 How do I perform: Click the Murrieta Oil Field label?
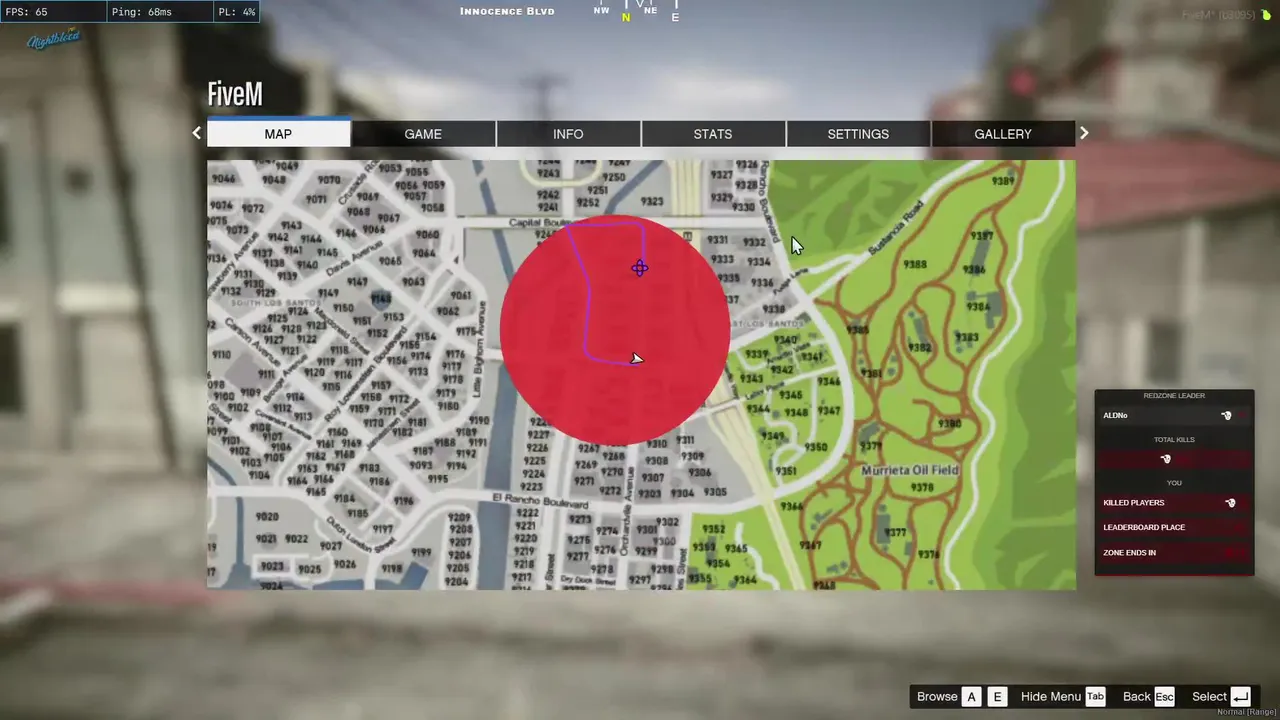tap(910, 470)
